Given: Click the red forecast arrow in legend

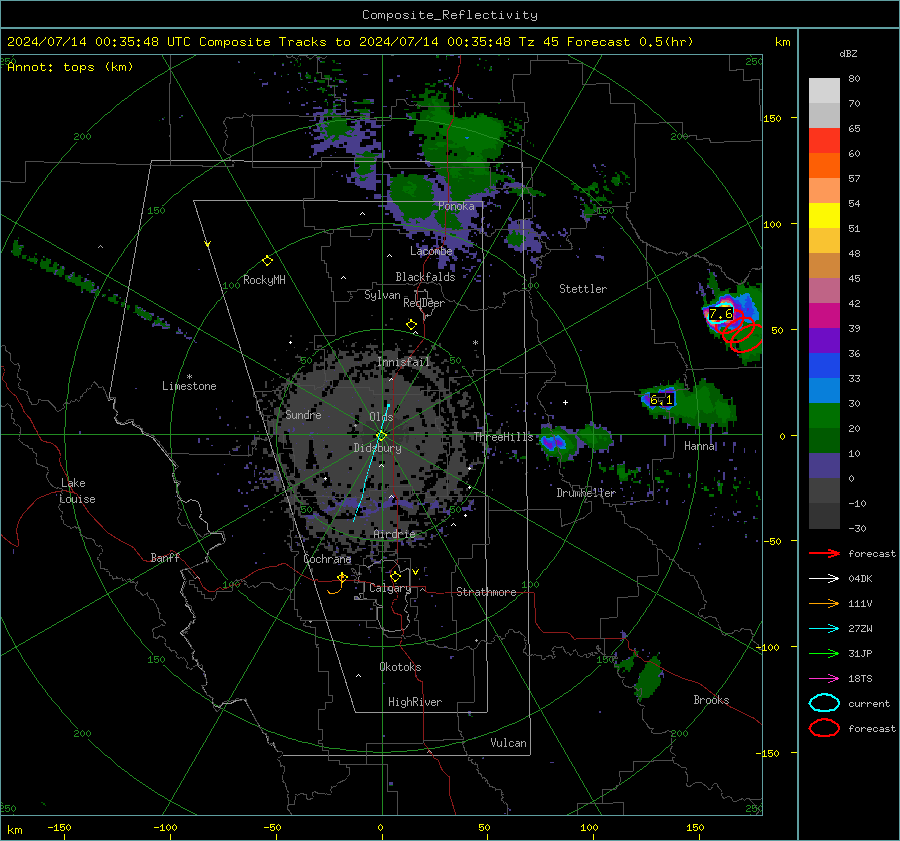Looking at the screenshot, I should coord(824,553).
